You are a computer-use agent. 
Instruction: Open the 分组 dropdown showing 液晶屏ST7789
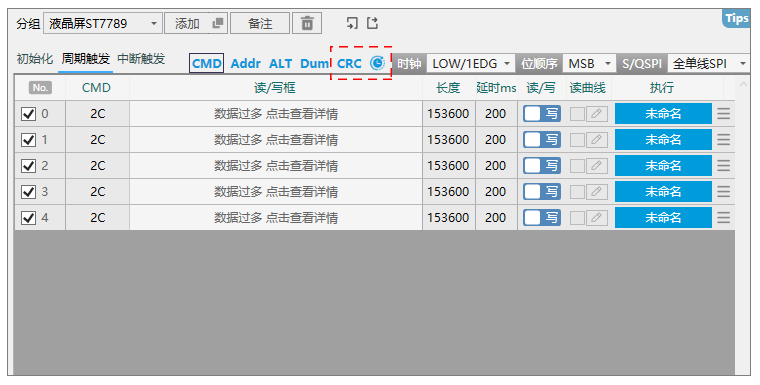[102, 23]
